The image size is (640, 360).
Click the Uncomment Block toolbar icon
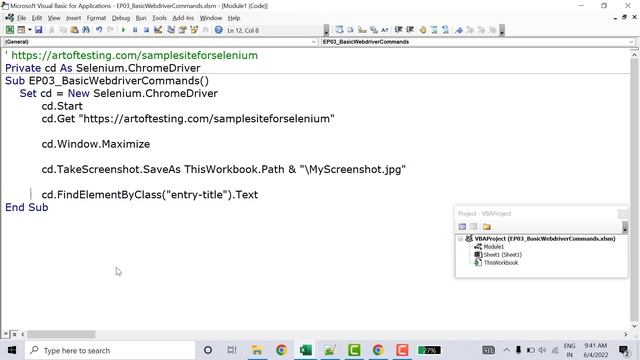(x=446, y=30)
